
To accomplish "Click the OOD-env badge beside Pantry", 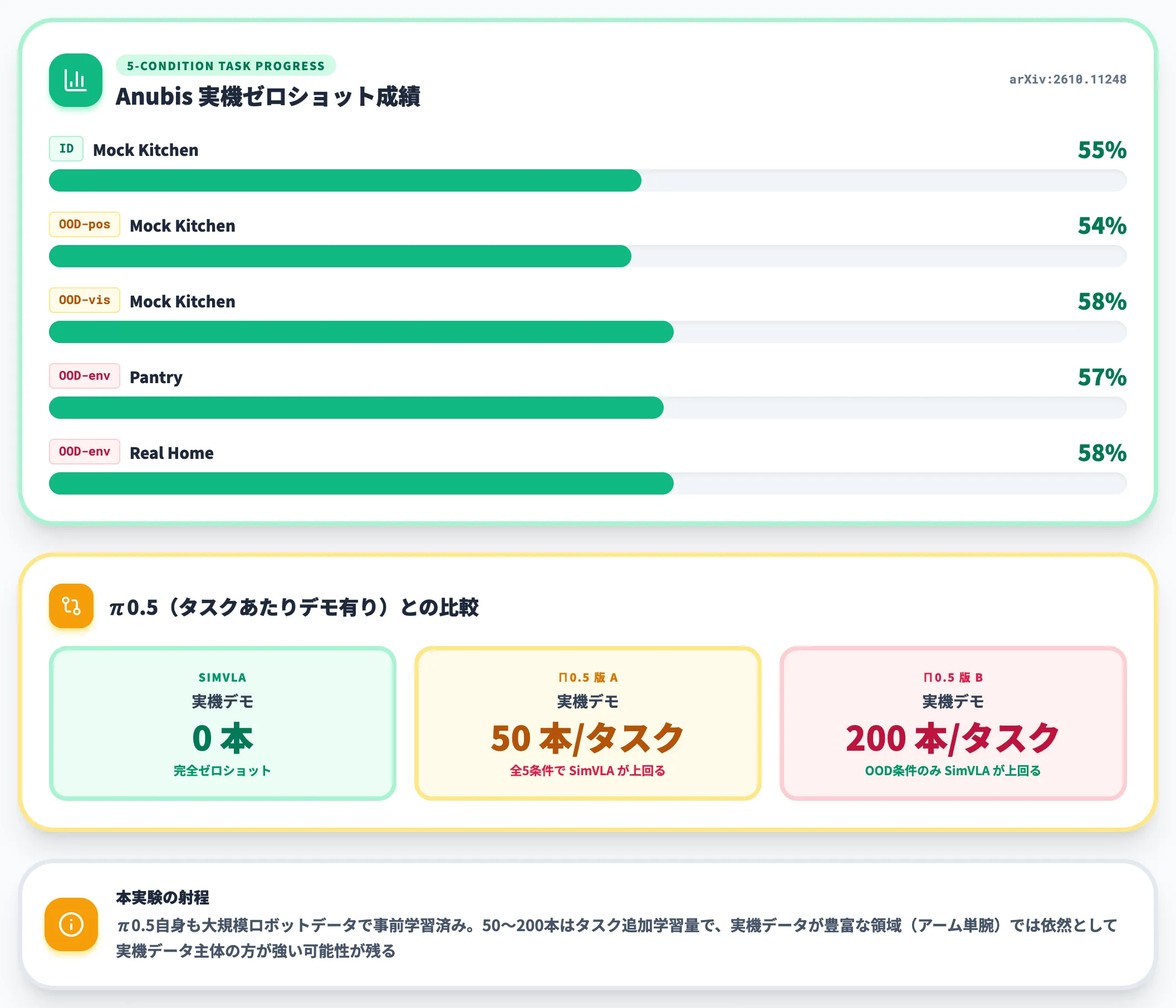I will pyautogui.click(x=85, y=376).
